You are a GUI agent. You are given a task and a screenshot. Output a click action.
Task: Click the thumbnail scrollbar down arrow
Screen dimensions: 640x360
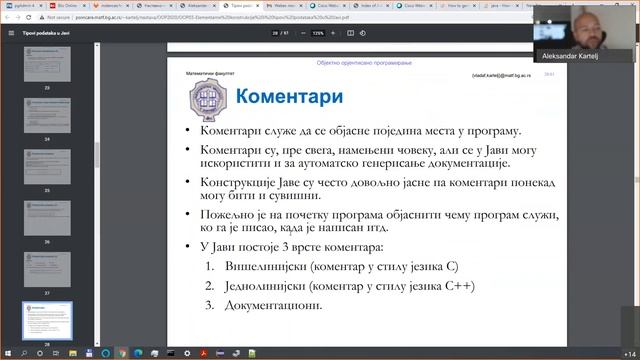point(97,344)
